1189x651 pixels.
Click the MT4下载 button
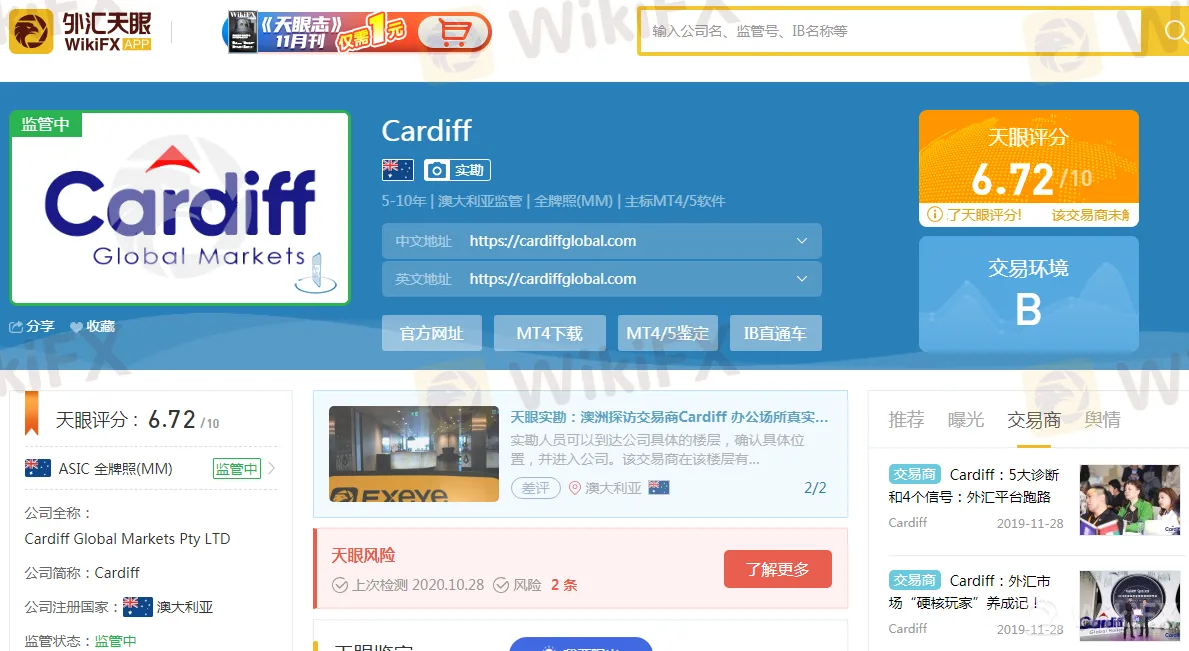click(549, 333)
